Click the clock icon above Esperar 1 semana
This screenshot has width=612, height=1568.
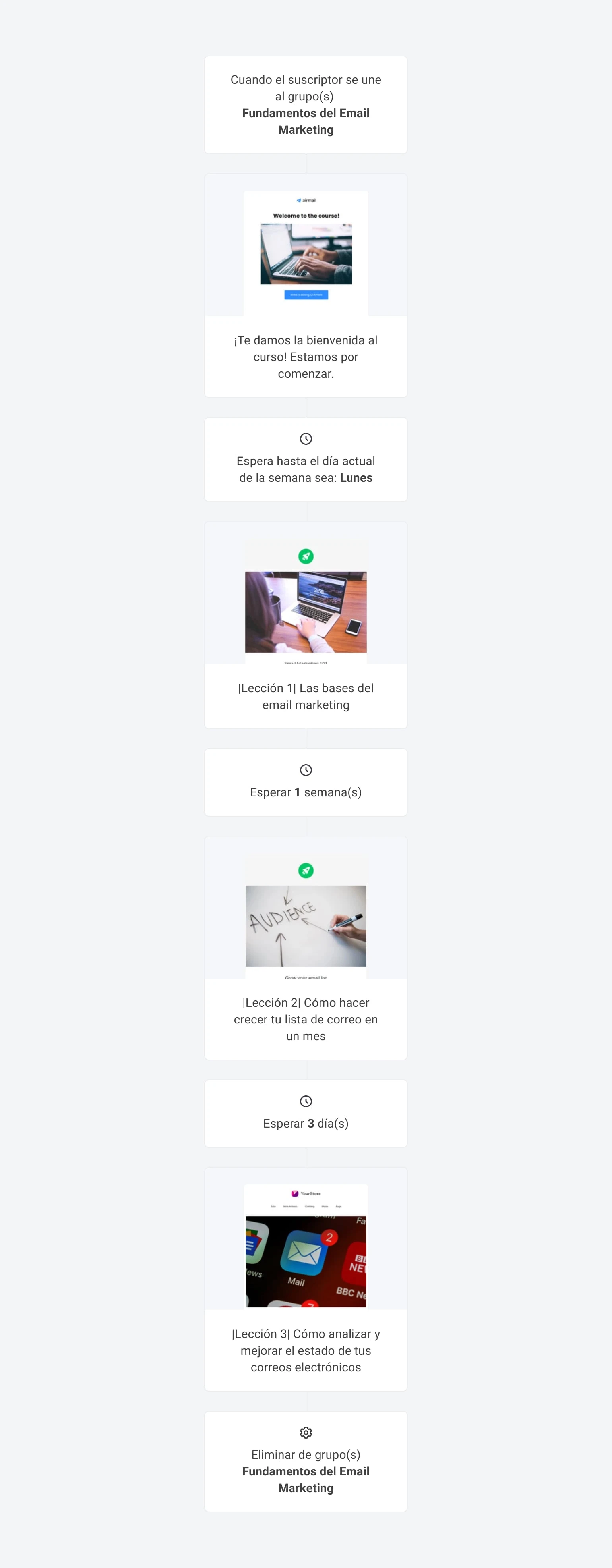(x=306, y=770)
